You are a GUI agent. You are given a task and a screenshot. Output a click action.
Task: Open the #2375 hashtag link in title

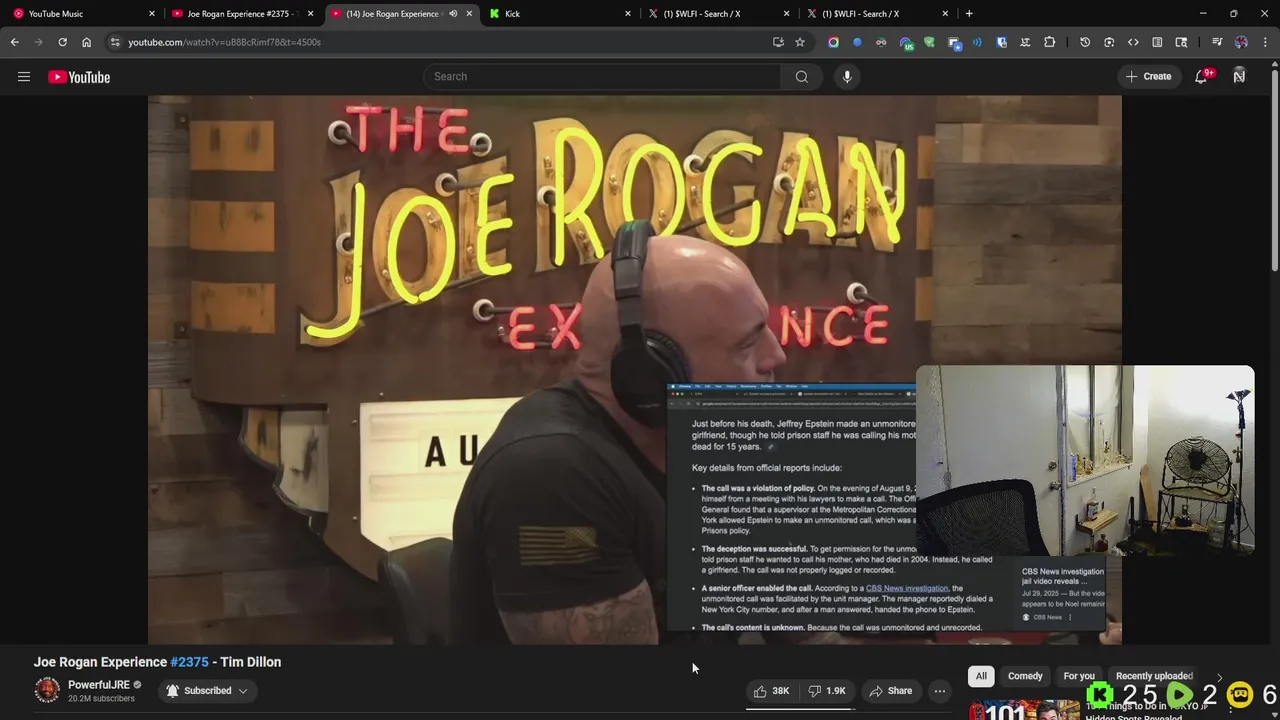coord(189,662)
